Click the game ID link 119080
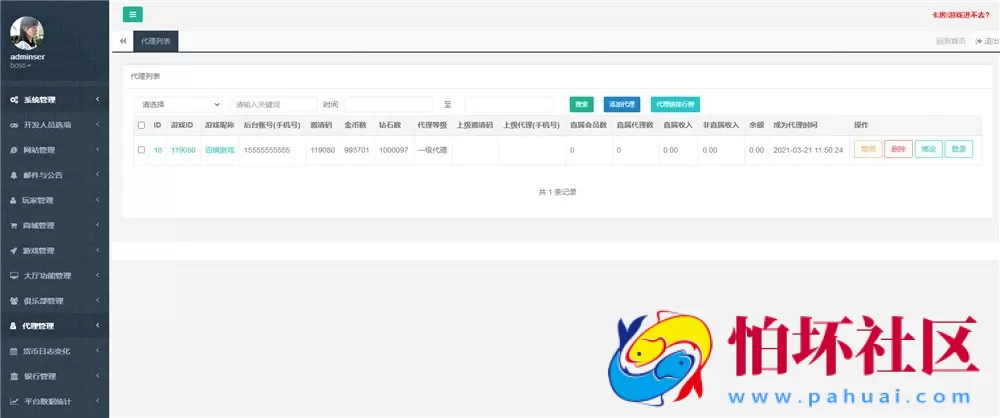The width and height of the screenshot is (1000, 418). 183,150
